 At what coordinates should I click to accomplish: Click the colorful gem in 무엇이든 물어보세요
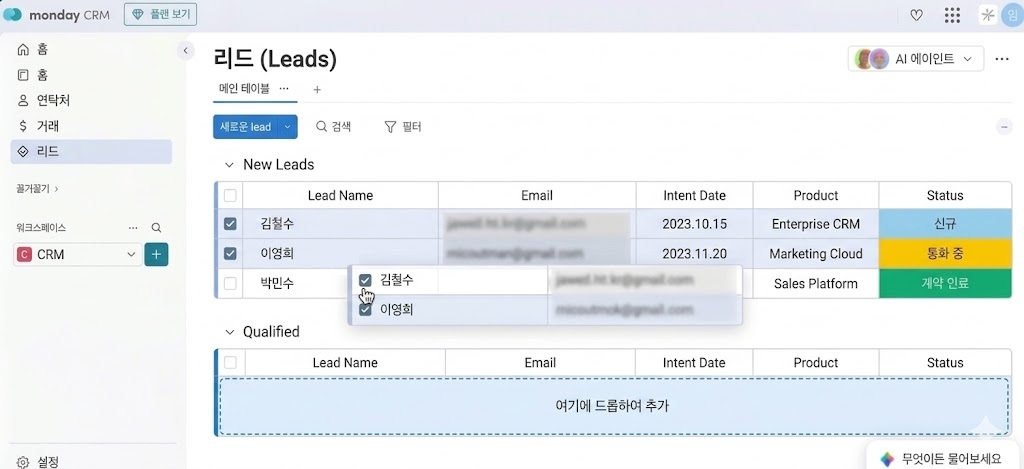(886, 459)
